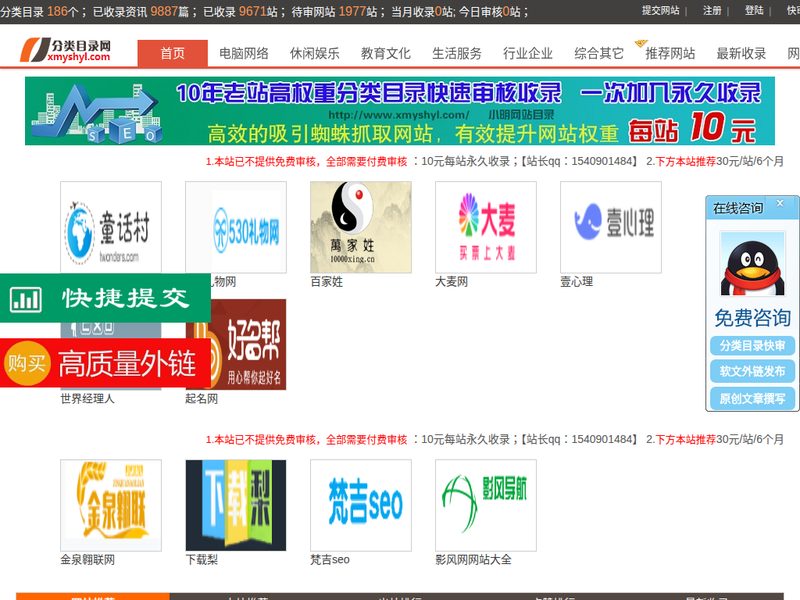Open 大麦 site thumbnail
Viewport: 800px width, 600px height.
pos(486,227)
